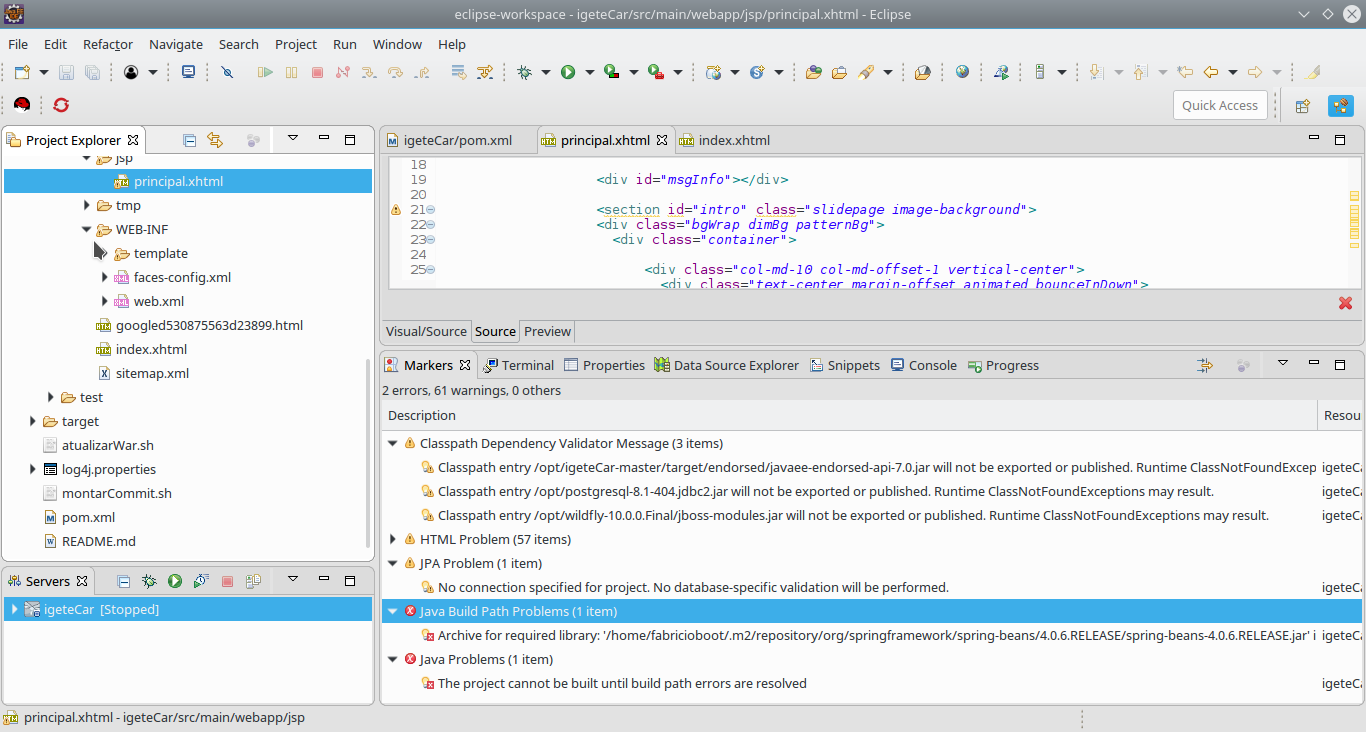
Task: Expand the target folder in Project Explorer
Action: (x=33, y=421)
